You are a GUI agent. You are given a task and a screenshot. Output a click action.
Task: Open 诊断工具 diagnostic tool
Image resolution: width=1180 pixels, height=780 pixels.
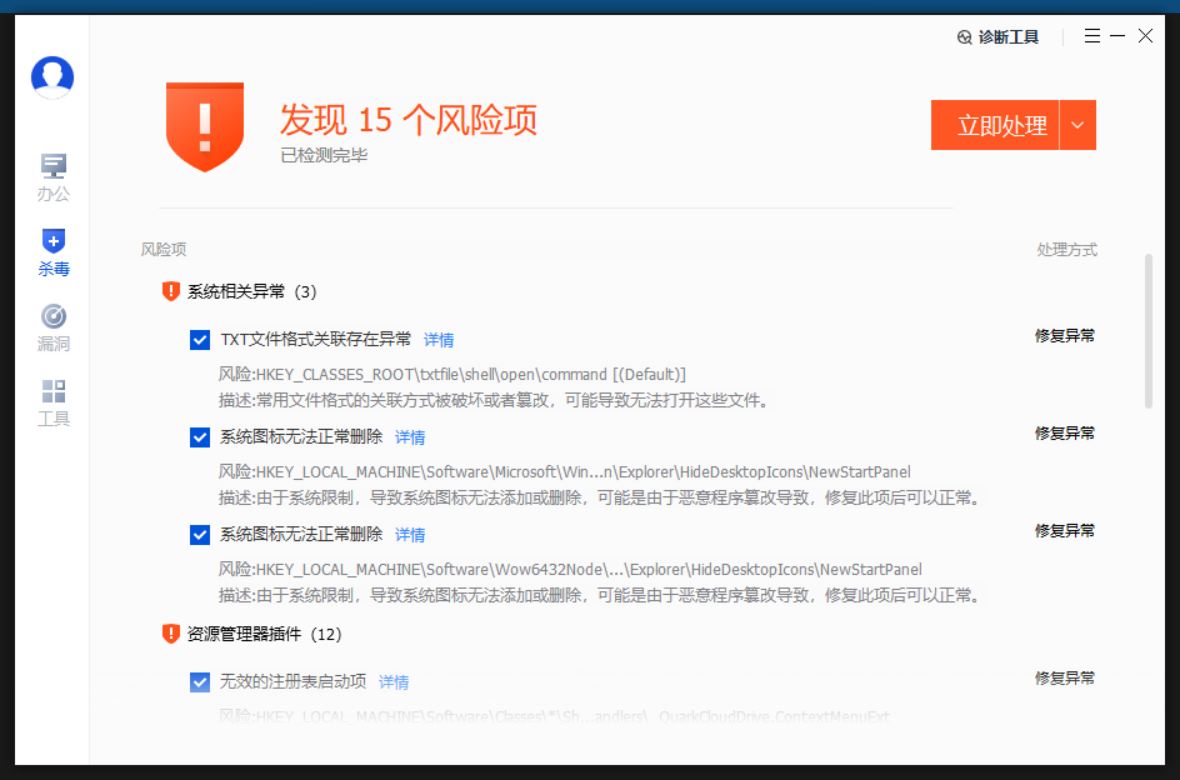tap(998, 37)
